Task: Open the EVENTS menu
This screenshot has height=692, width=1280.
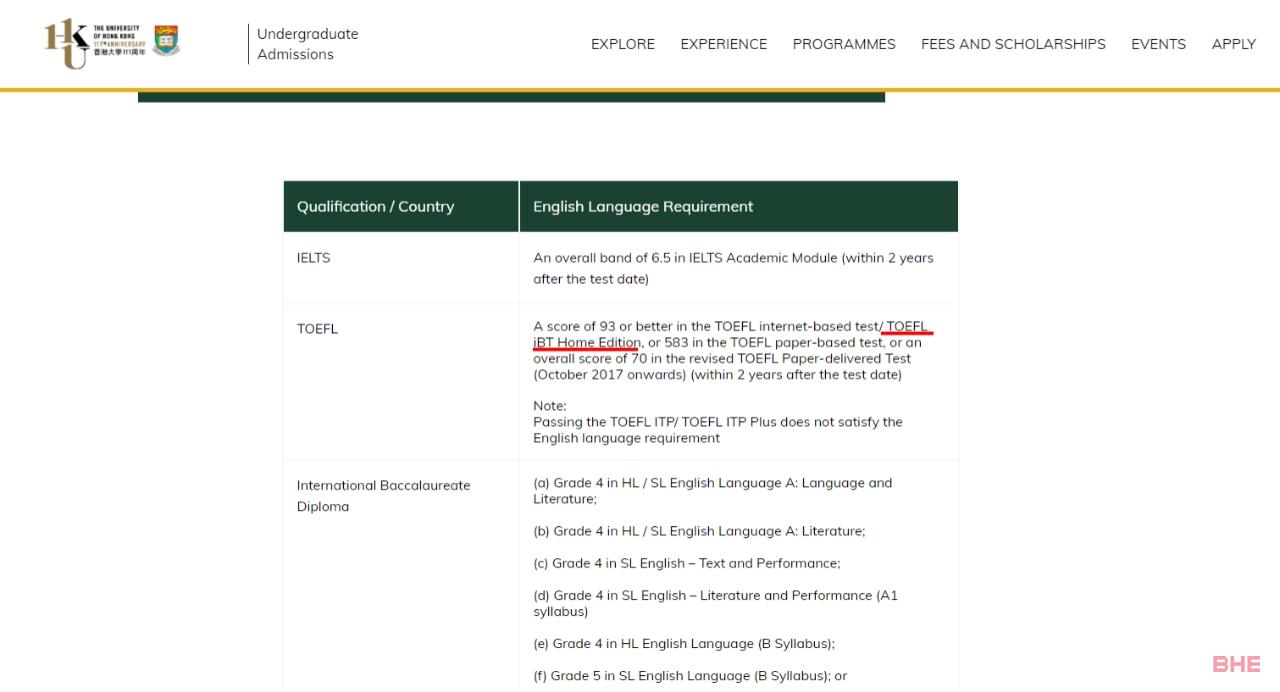Action: point(1158,44)
